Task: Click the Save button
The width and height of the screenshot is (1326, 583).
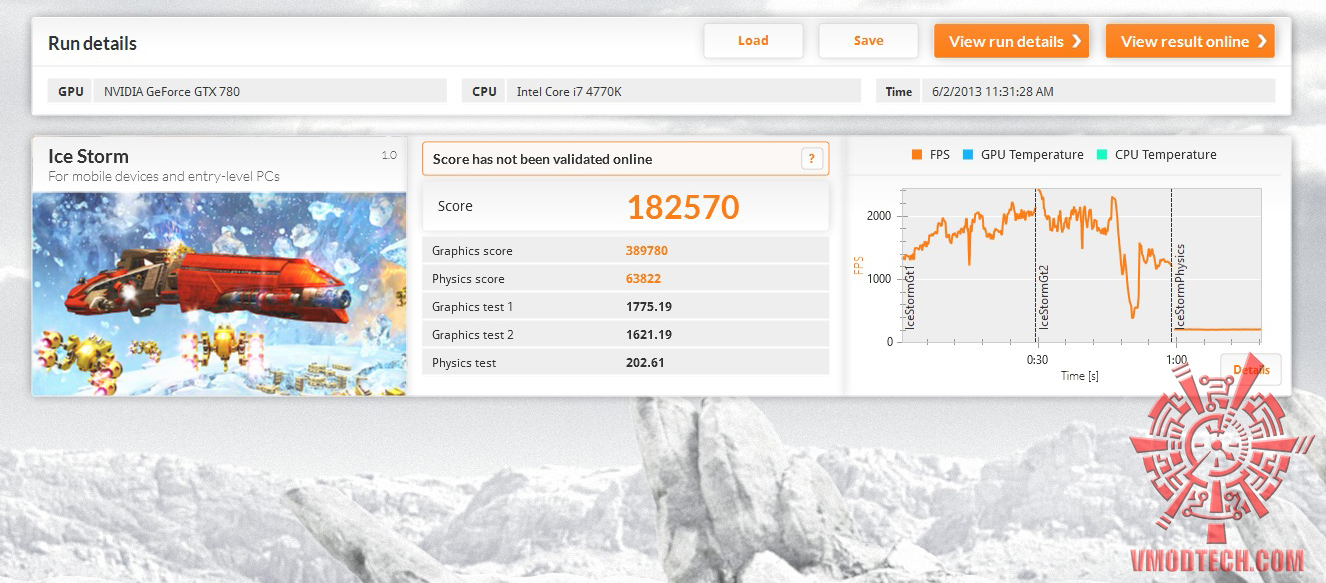Action: pyautogui.click(x=868, y=41)
